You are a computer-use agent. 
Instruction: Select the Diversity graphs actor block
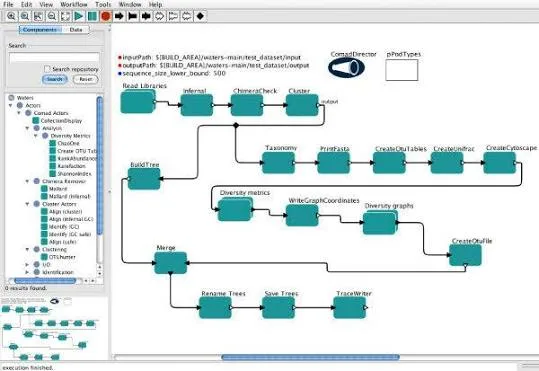click(380, 222)
